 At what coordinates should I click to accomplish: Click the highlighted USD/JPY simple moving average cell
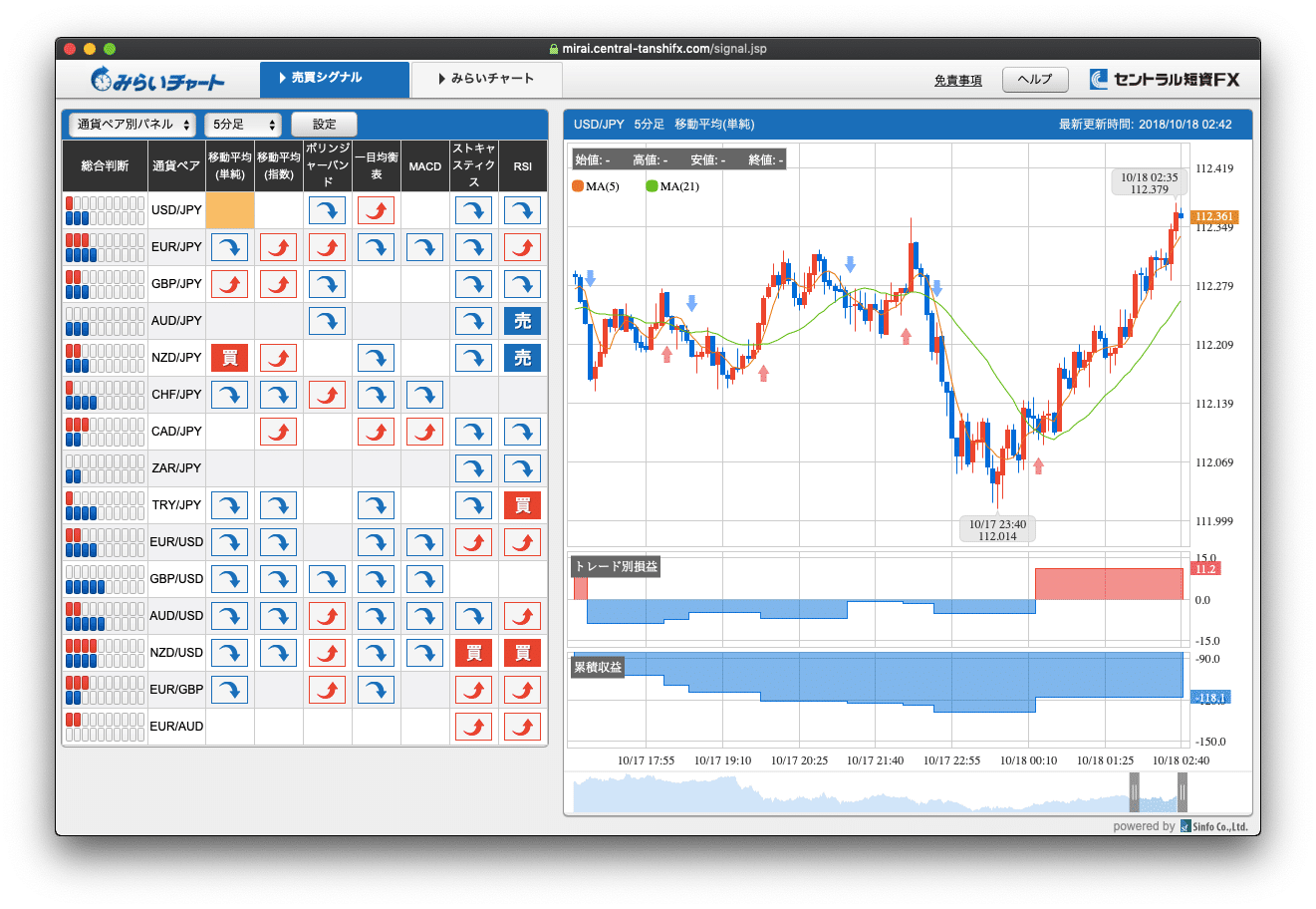point(230,210)
